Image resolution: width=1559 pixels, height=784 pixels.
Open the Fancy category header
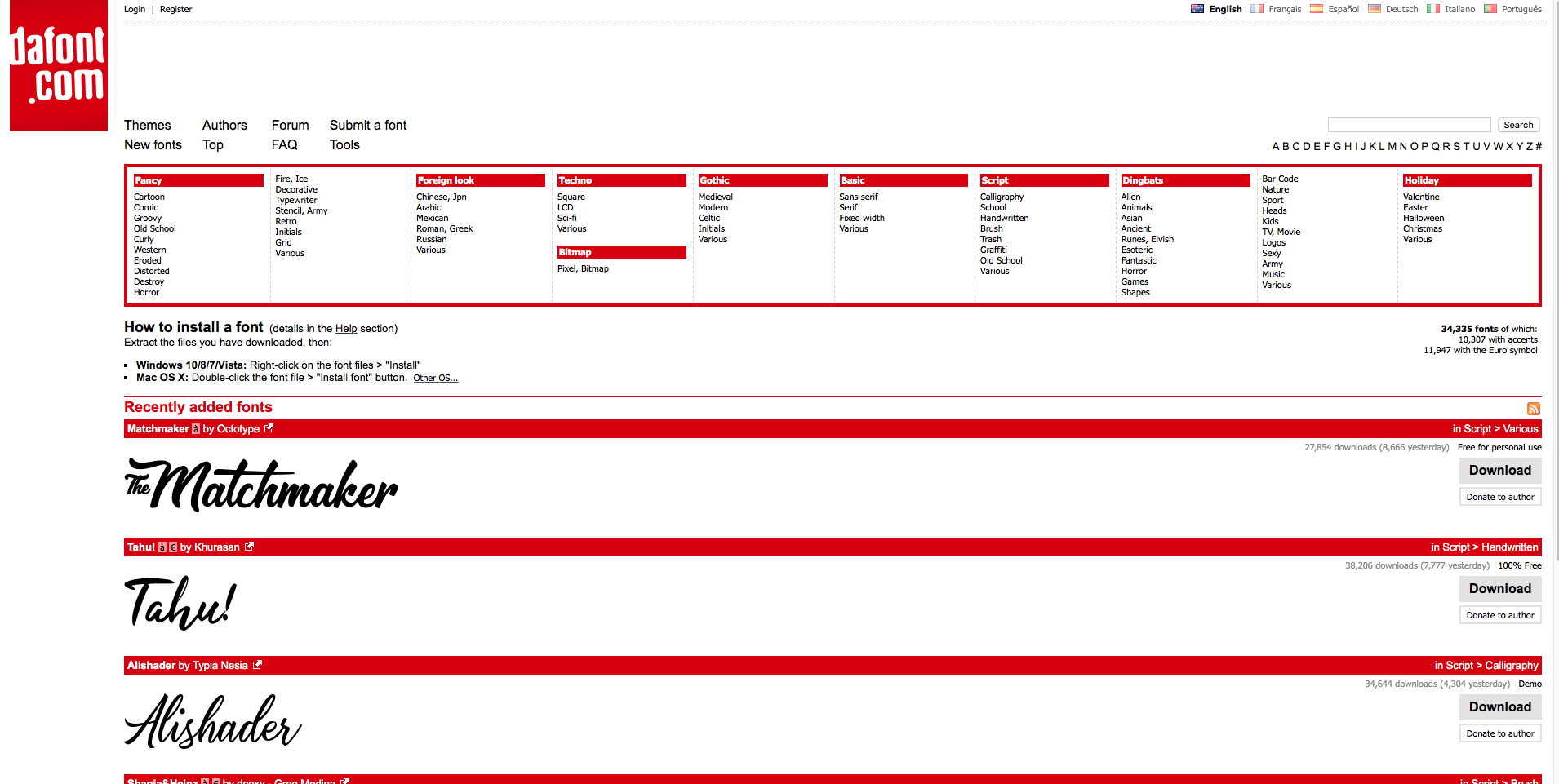(x=198, y=180)
